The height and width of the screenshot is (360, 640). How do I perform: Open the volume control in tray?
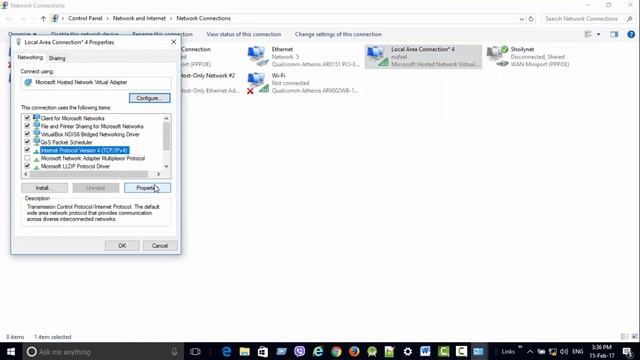coord(564,351)
